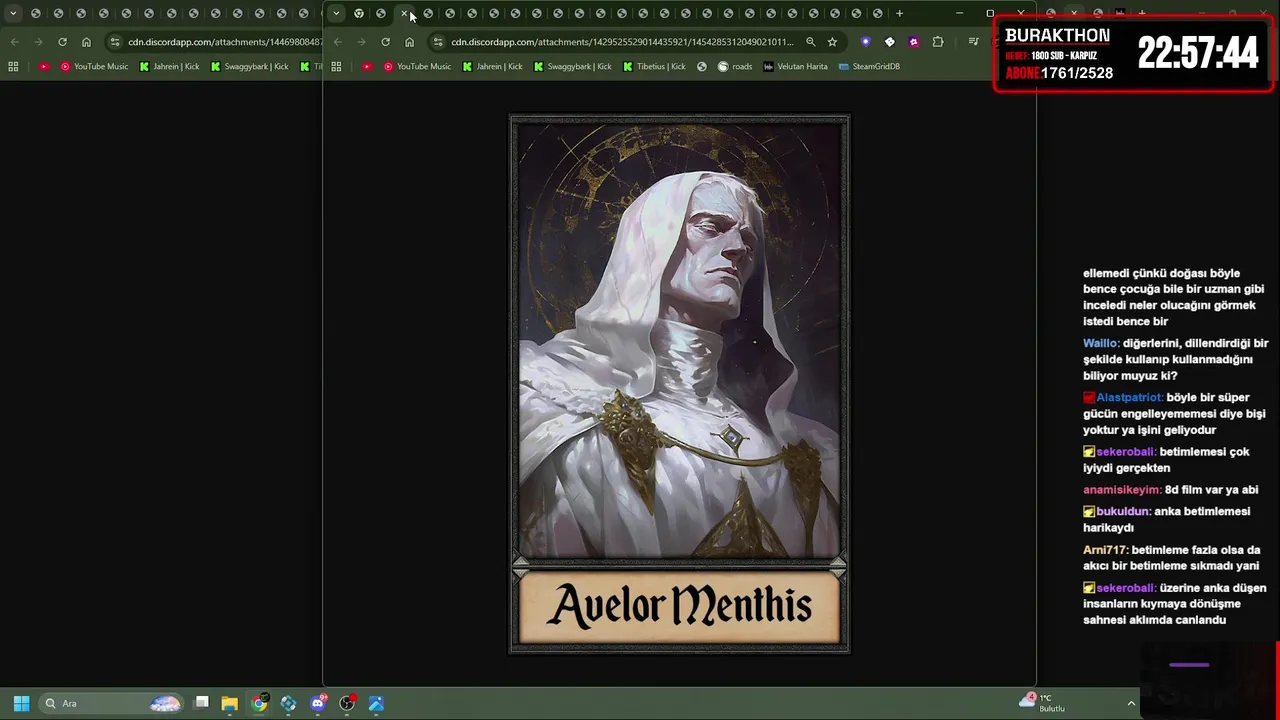Open Swaggybark | Kick bookmark in front window
Image resolution: width=1280 pixels, height=720 pixels.
[x=573, y=66]
